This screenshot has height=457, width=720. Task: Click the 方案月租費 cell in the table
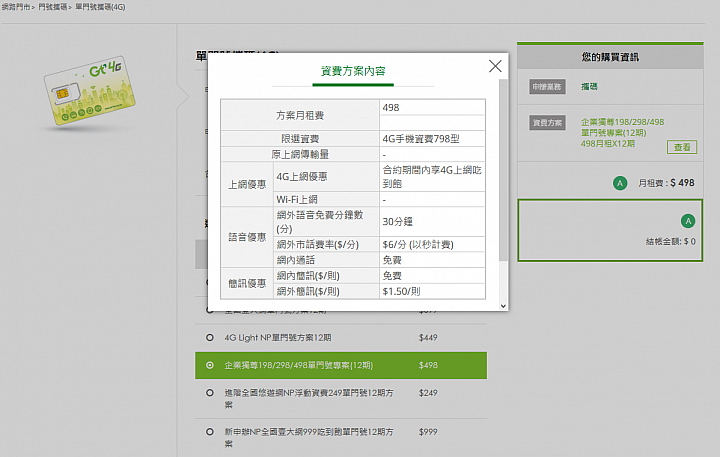(x=300, y=115)
